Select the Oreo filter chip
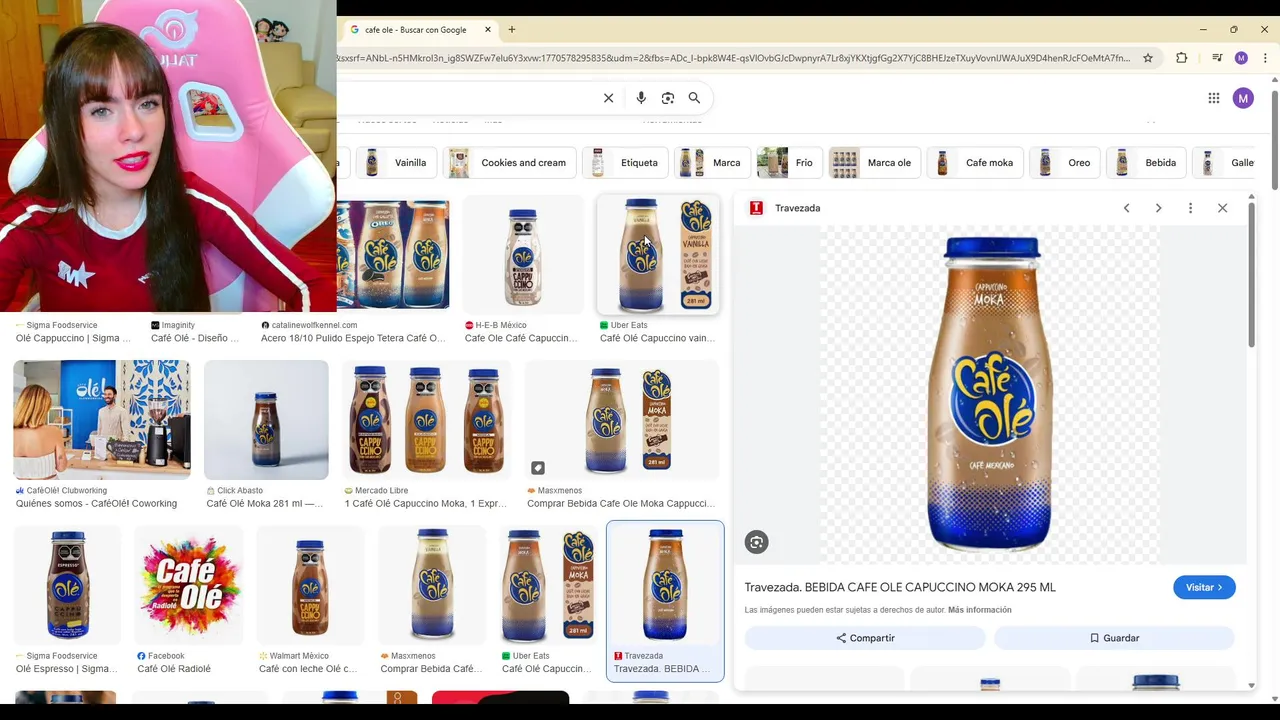Image resolution: width=1280 pixels, height=720 pixels. [x=1065, y=163]
